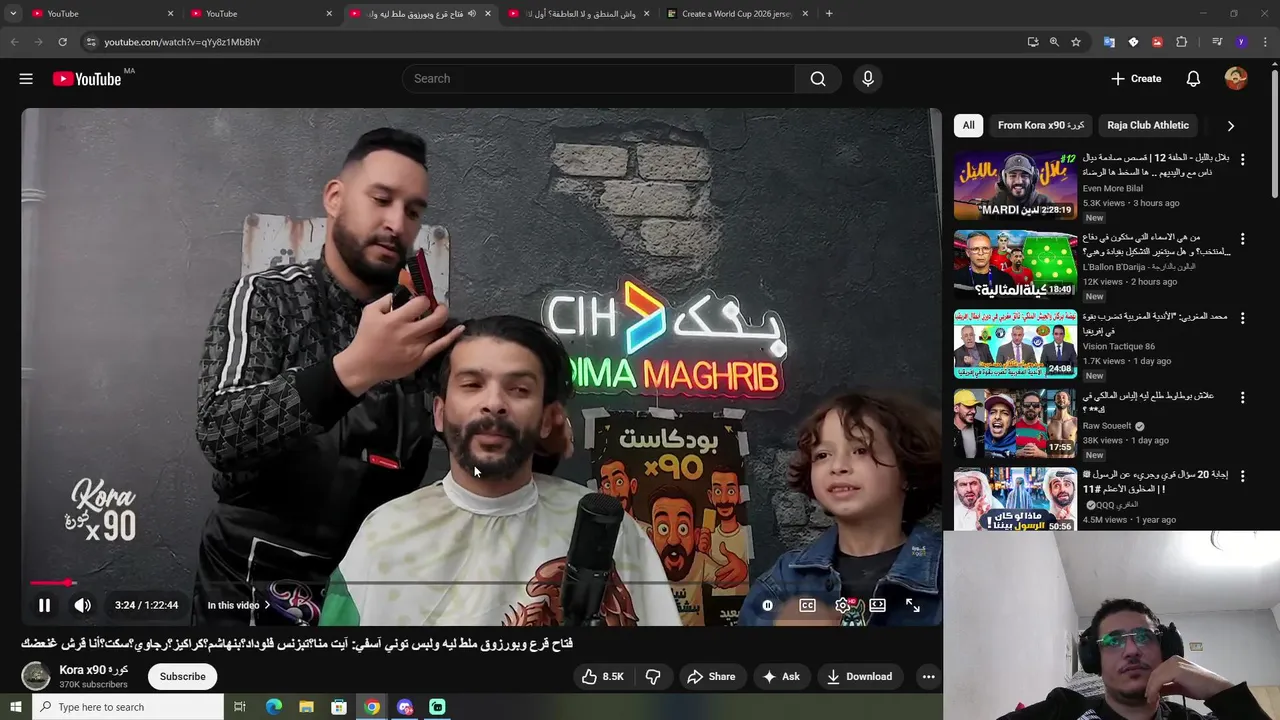Viewport: 1280px width, 720px height.
Task: Go back to the previous page
Action: [14, 42]
